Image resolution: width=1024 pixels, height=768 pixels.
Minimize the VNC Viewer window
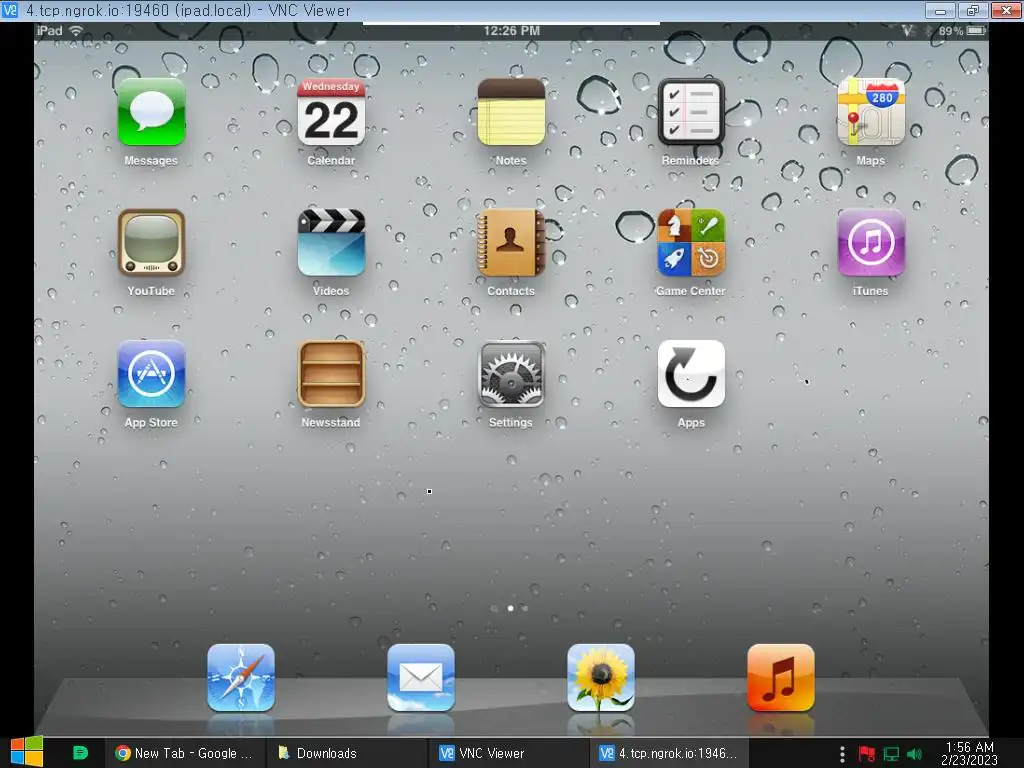(x=940, y=10)
